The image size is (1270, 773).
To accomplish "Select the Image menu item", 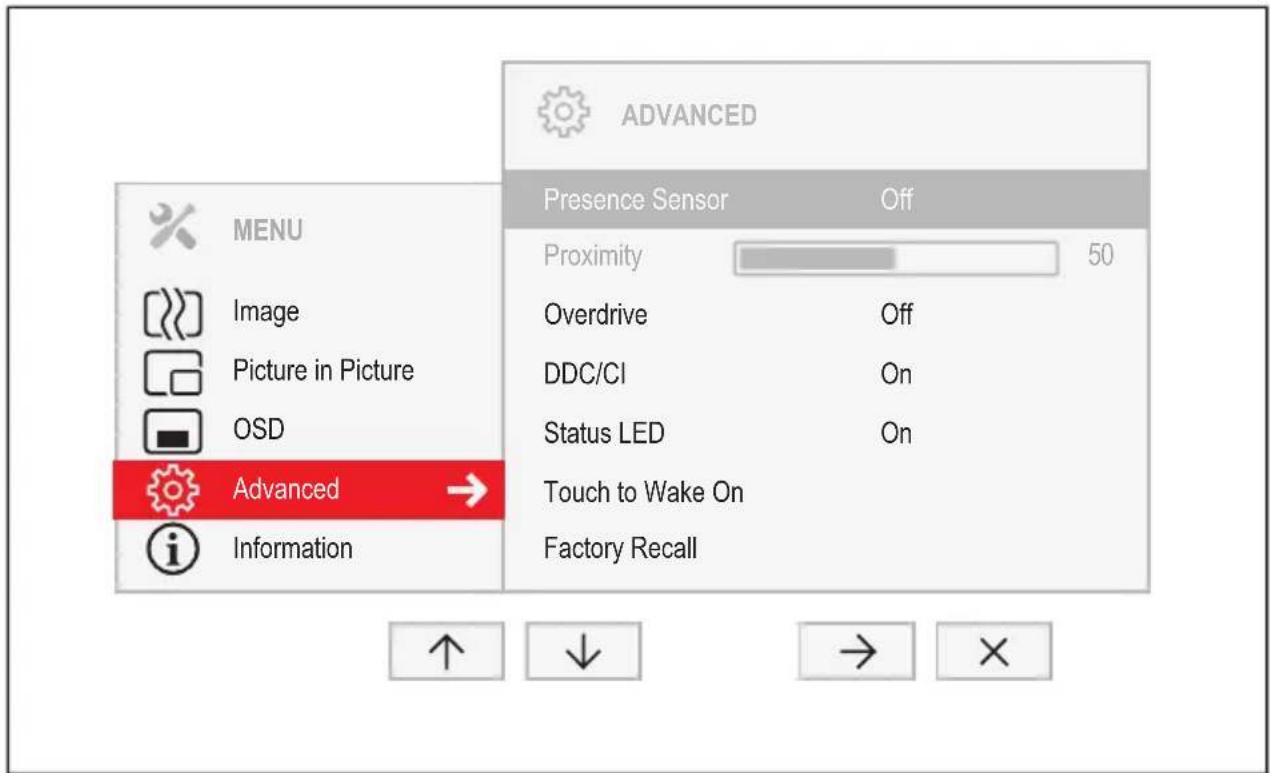I will tap(266, 312).
